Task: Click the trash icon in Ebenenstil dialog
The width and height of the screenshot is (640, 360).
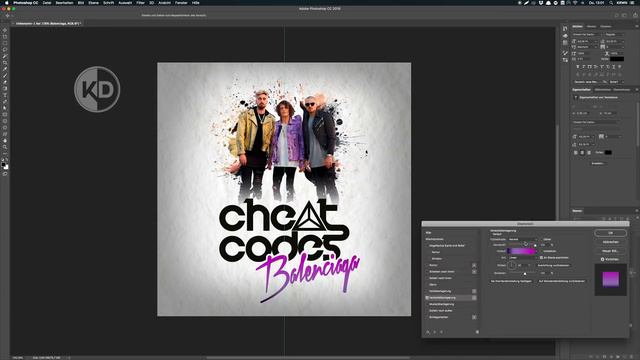Action: (477, 332)
